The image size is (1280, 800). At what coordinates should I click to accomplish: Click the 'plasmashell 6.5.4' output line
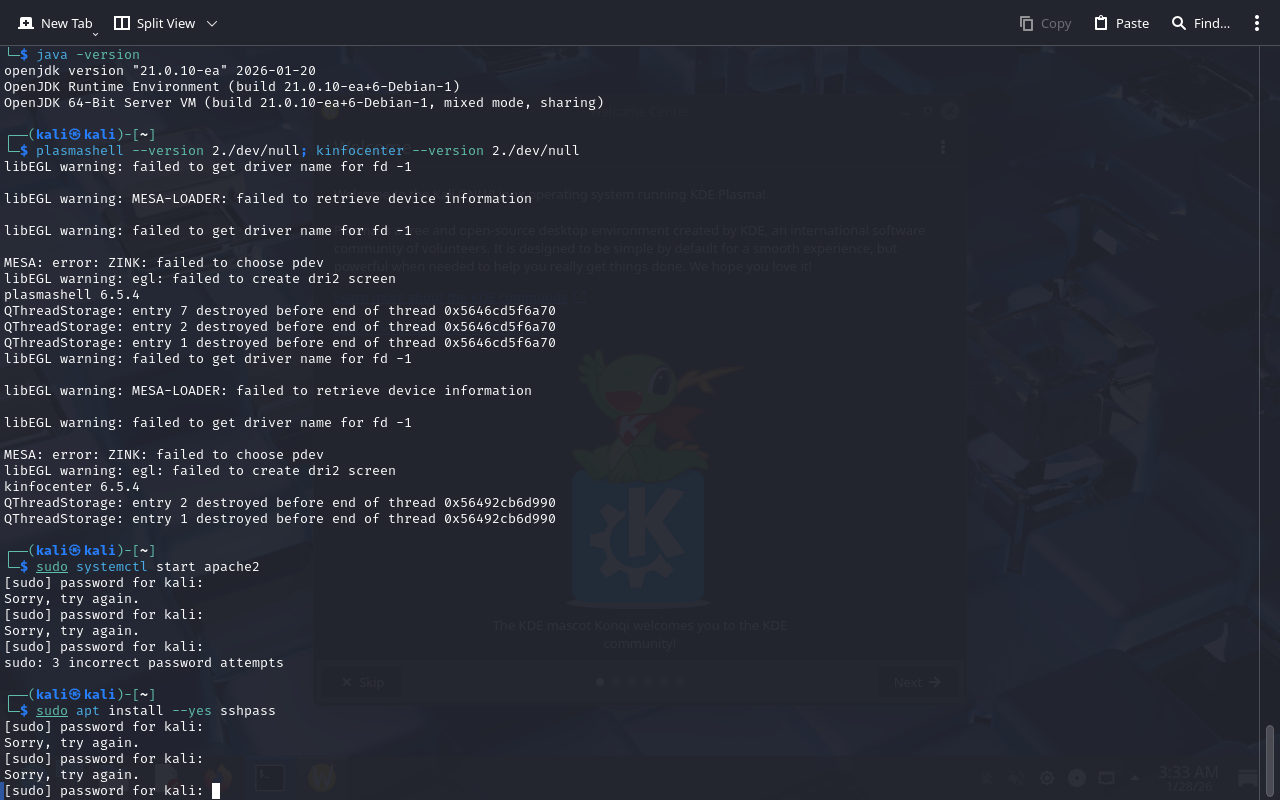pyautogui.click(x=72, y=295)
